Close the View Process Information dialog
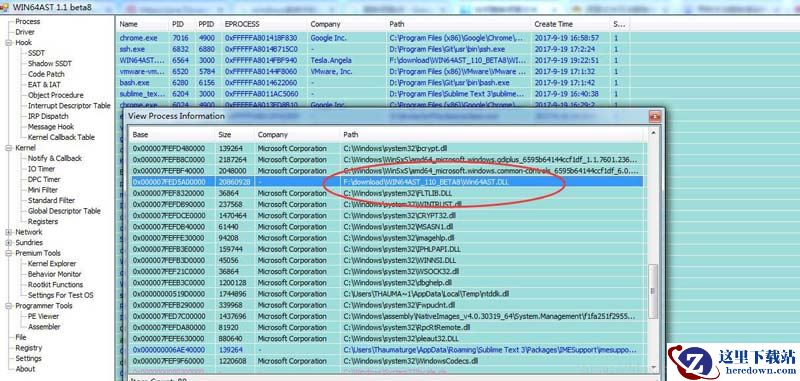The width and height of the screenshot is (800, 381). pyautogui.click(x=655, y=117)
